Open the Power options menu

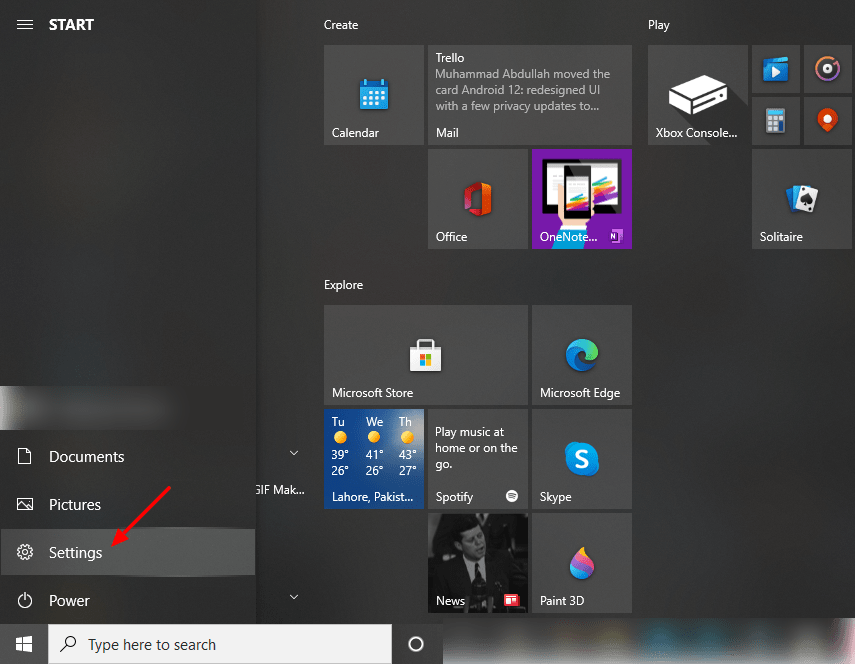[x=128, y=600]
